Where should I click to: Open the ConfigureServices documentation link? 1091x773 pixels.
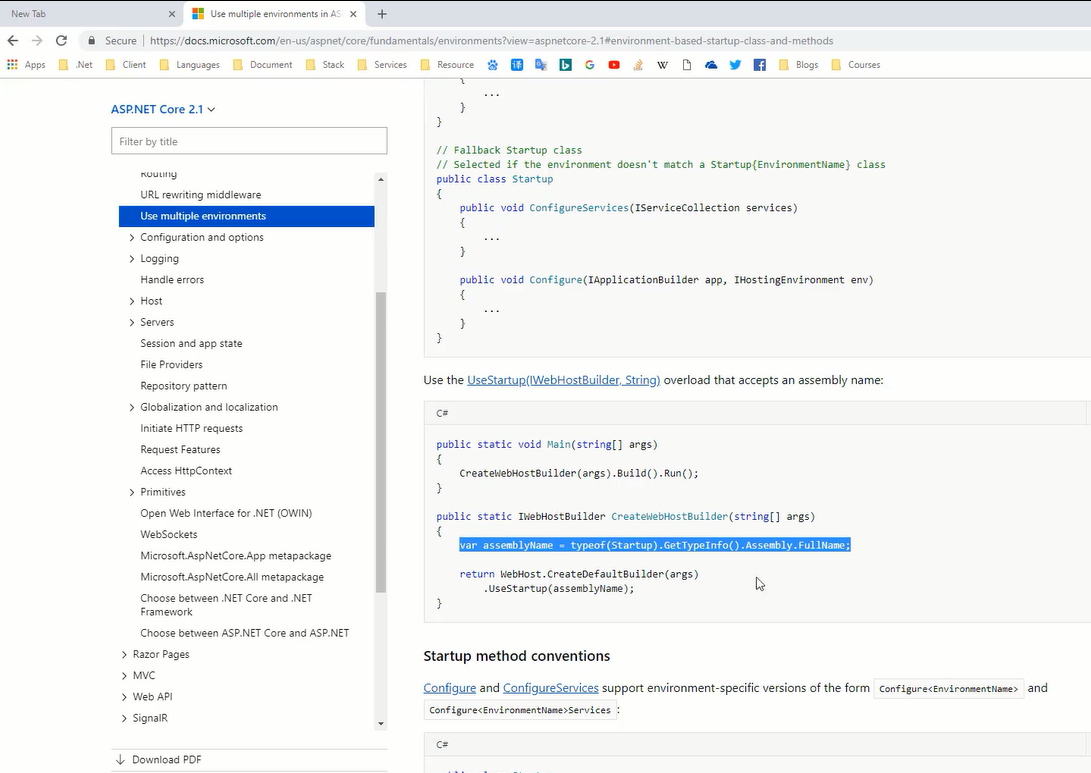coord(550,688)
